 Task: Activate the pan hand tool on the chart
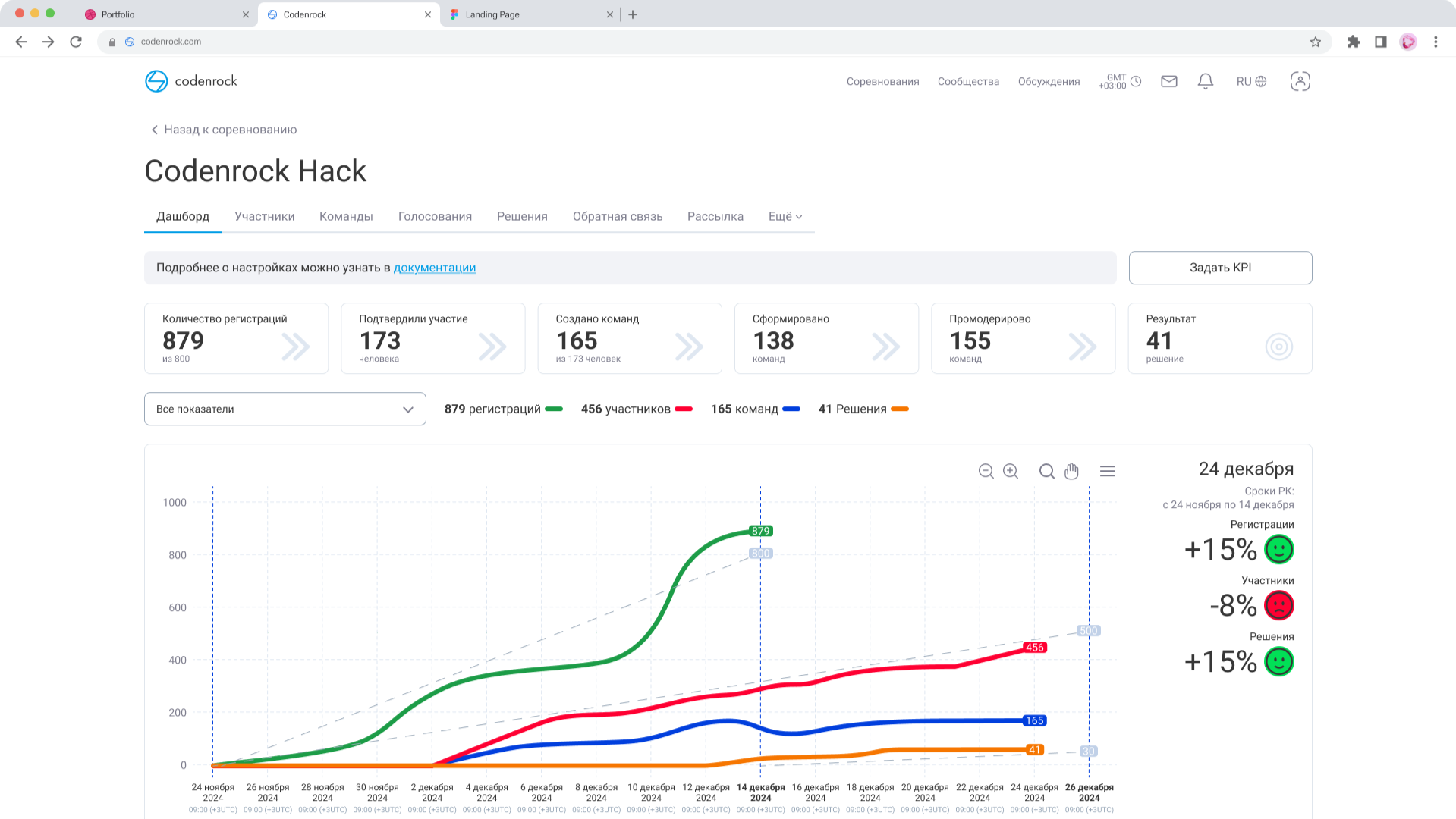pyautogui.click(x=1071, y=471)
